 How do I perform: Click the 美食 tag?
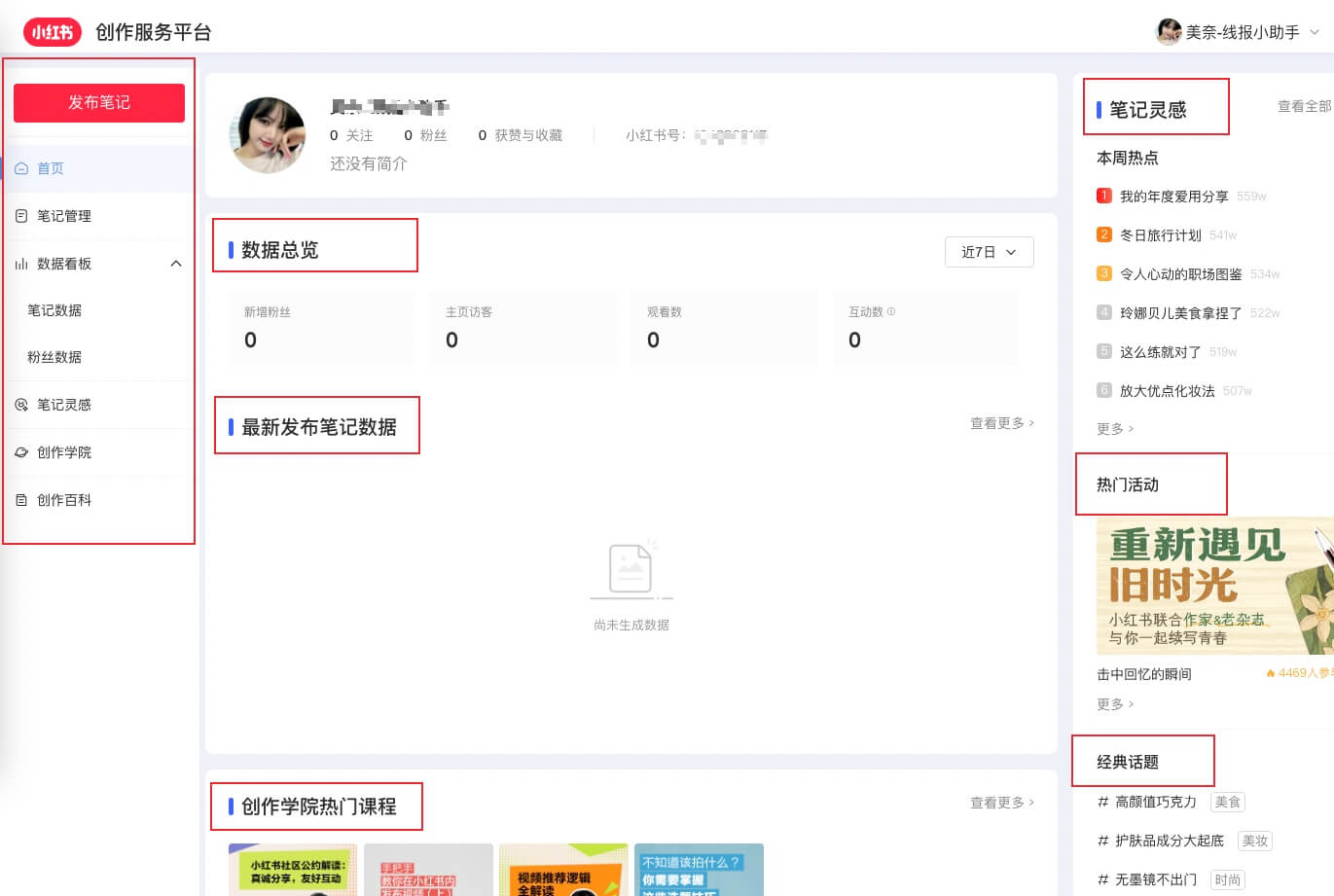(x=1228, y=802)
